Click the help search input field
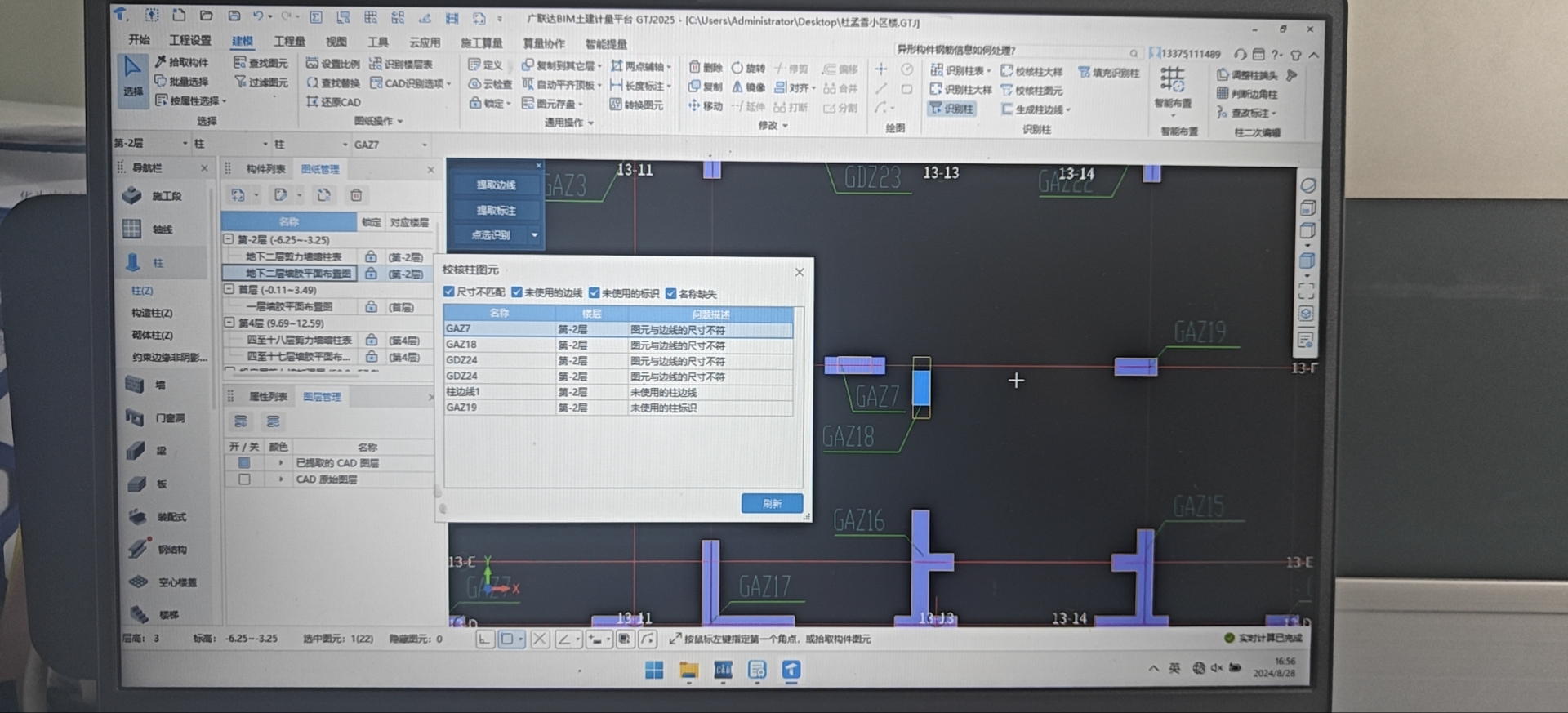Screen dimensions: 1568x713 coord(1018,51)
